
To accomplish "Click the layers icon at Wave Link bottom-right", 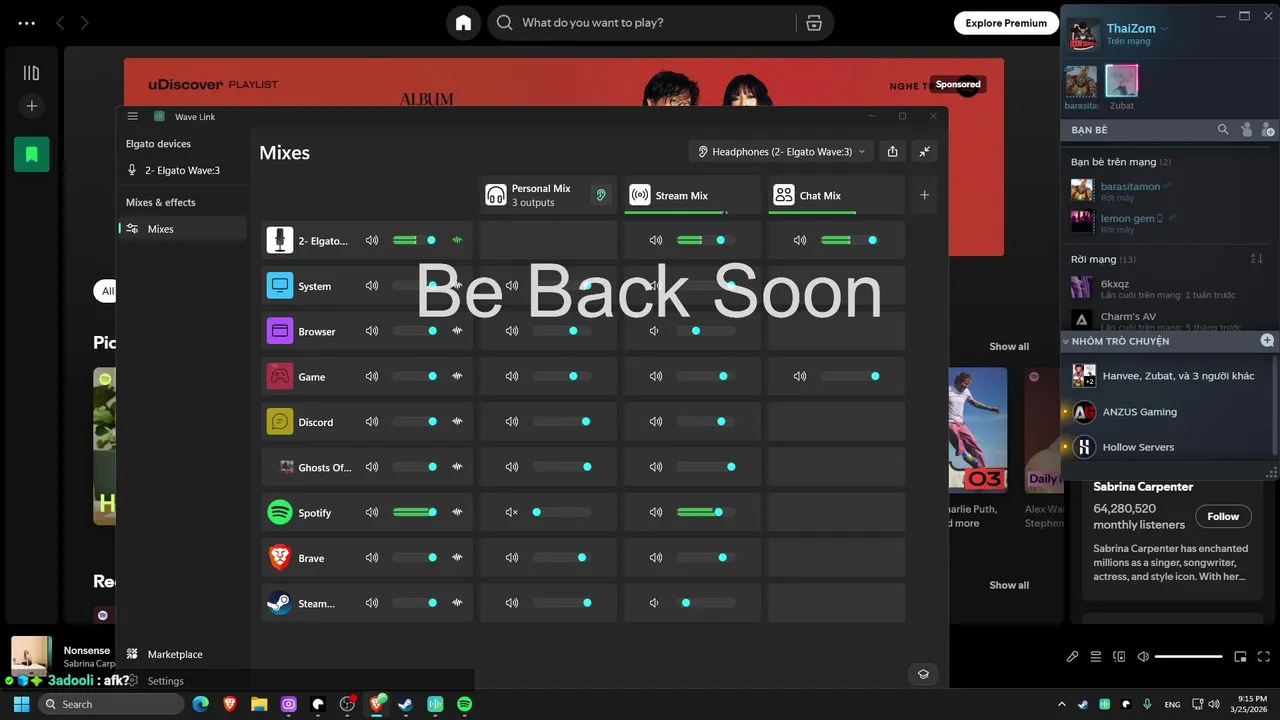I will tap(923, 674).
